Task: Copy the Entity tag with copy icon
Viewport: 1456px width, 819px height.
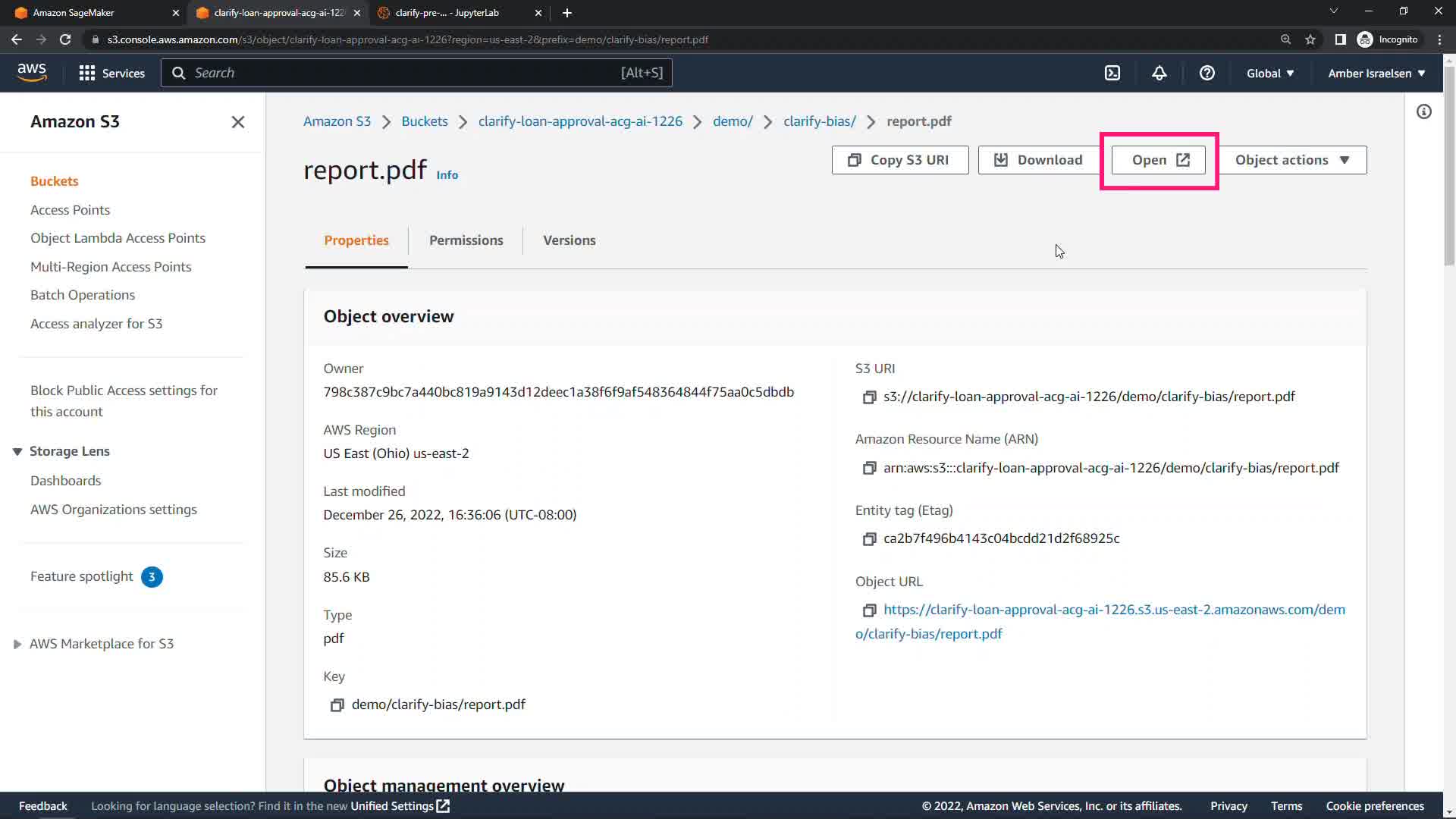Action: [x=869, y=539]
